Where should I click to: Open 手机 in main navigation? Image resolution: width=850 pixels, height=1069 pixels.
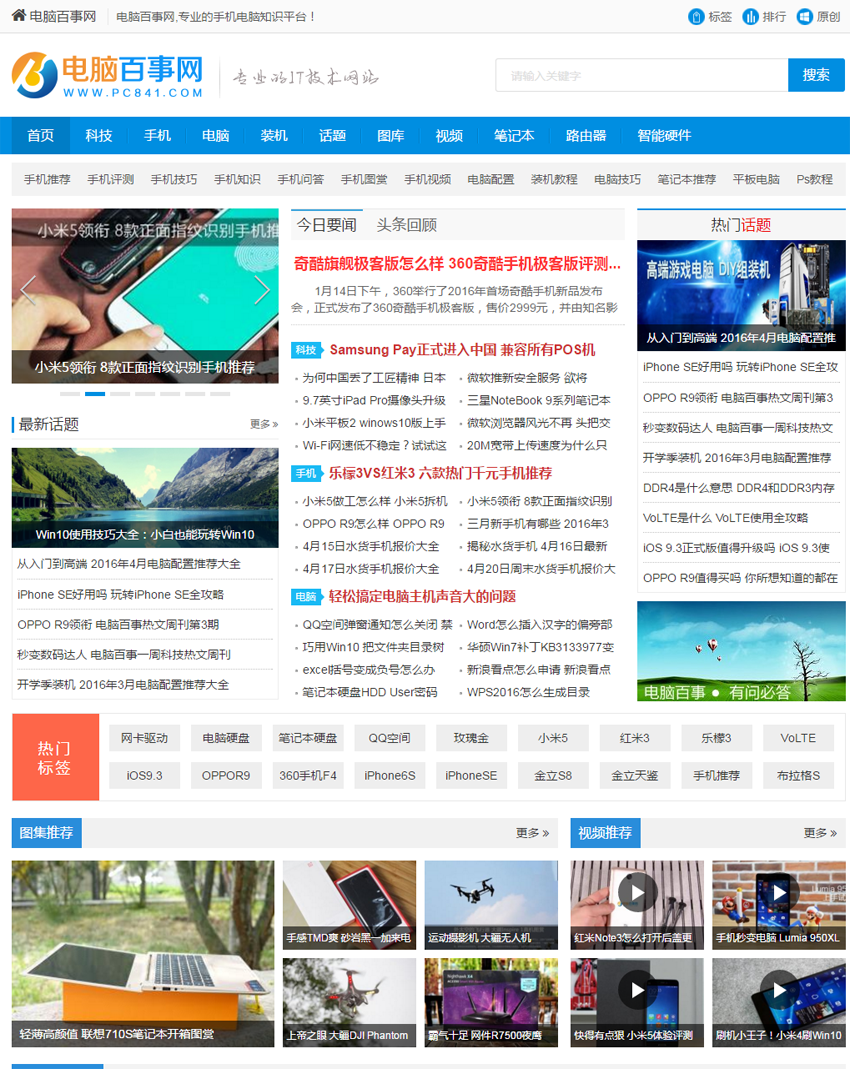(157, 136)
